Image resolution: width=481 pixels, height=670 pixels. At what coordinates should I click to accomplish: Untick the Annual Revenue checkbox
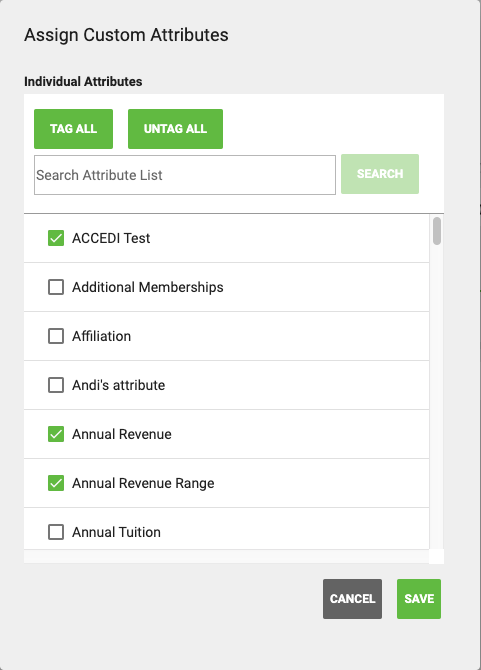click(56, 434)
